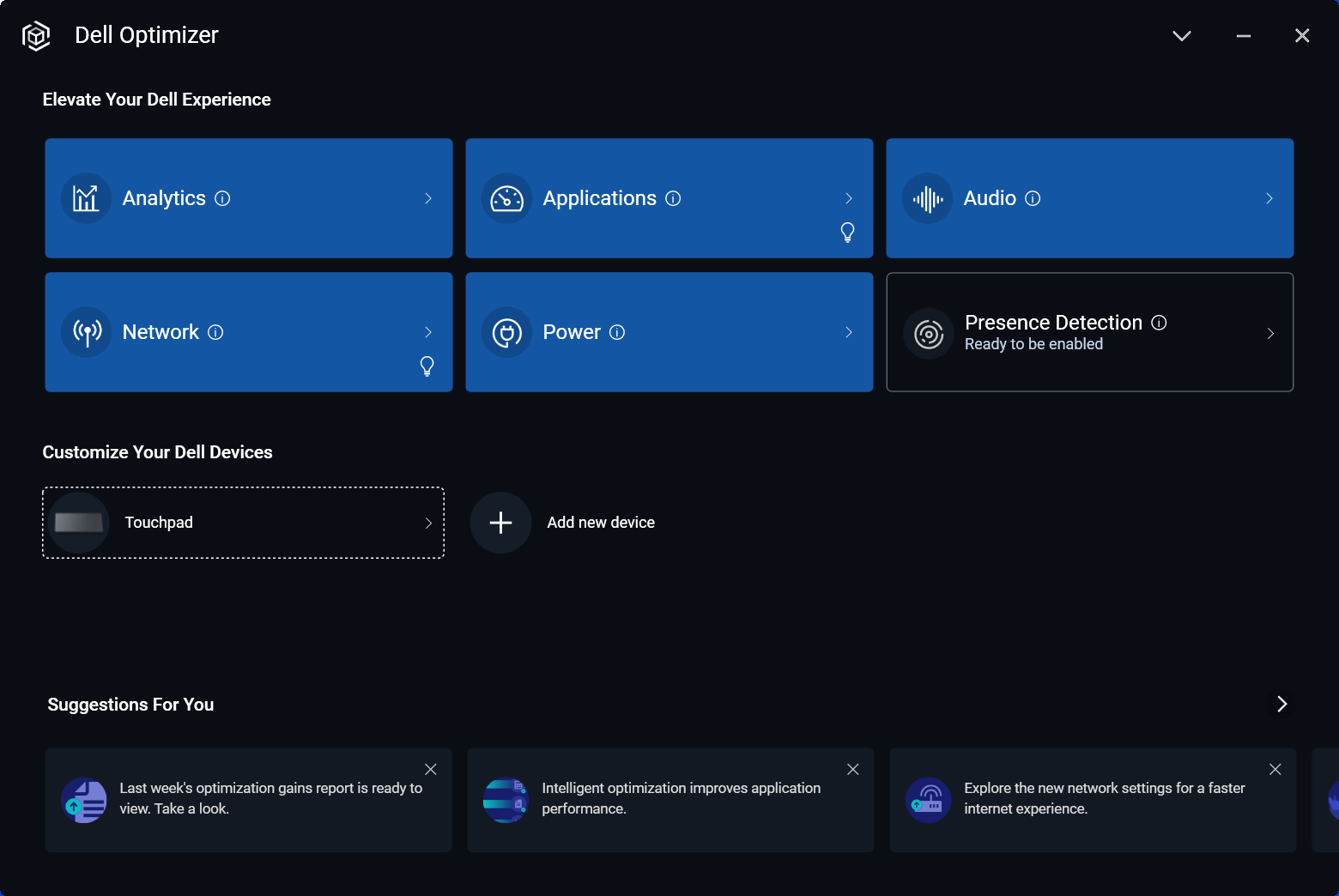Expand the Audio tile chevron

click(1269, 198)
